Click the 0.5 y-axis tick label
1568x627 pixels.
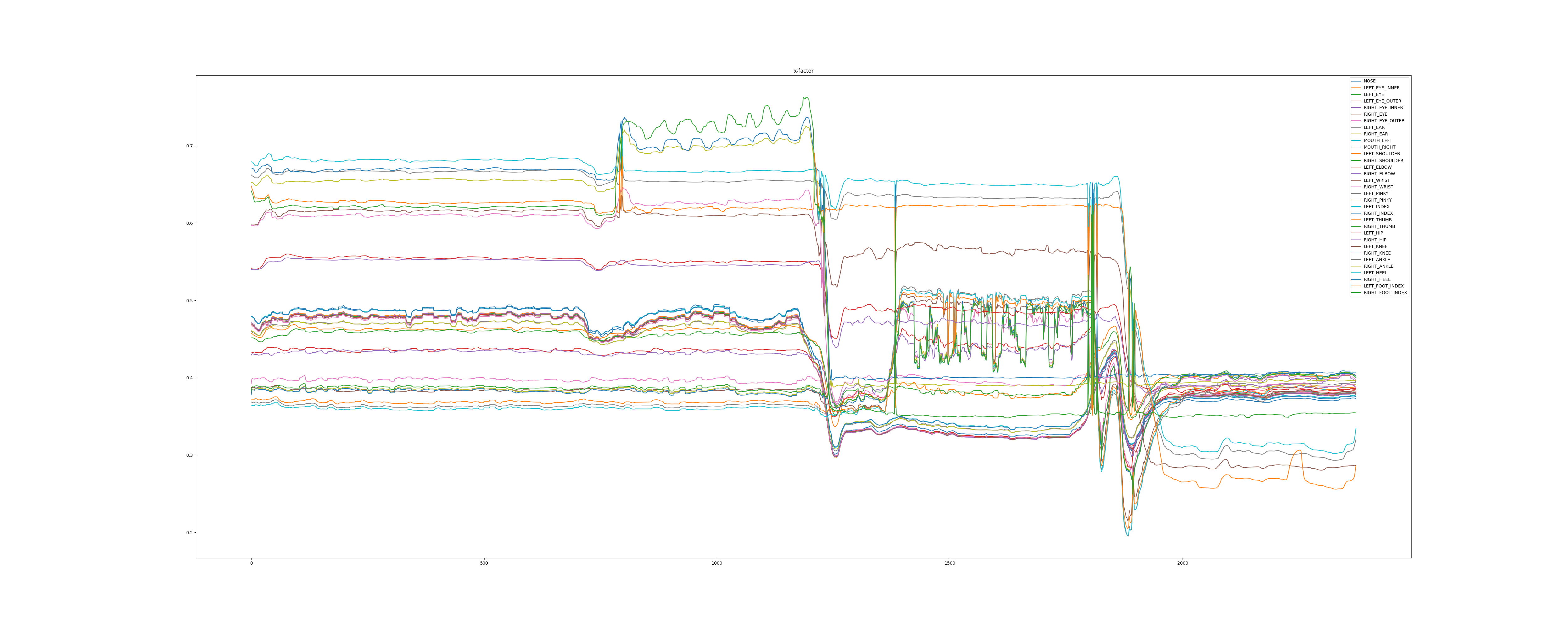(x=189, y=301)
